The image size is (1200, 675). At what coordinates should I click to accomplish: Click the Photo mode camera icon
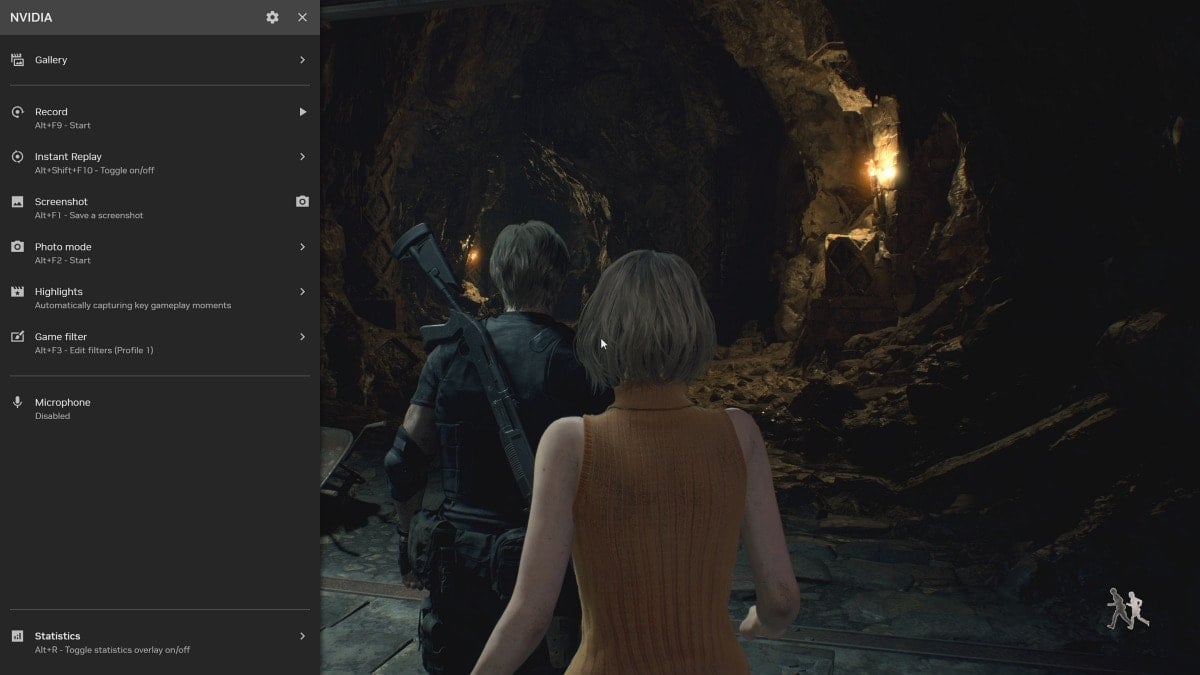(17, 247)
